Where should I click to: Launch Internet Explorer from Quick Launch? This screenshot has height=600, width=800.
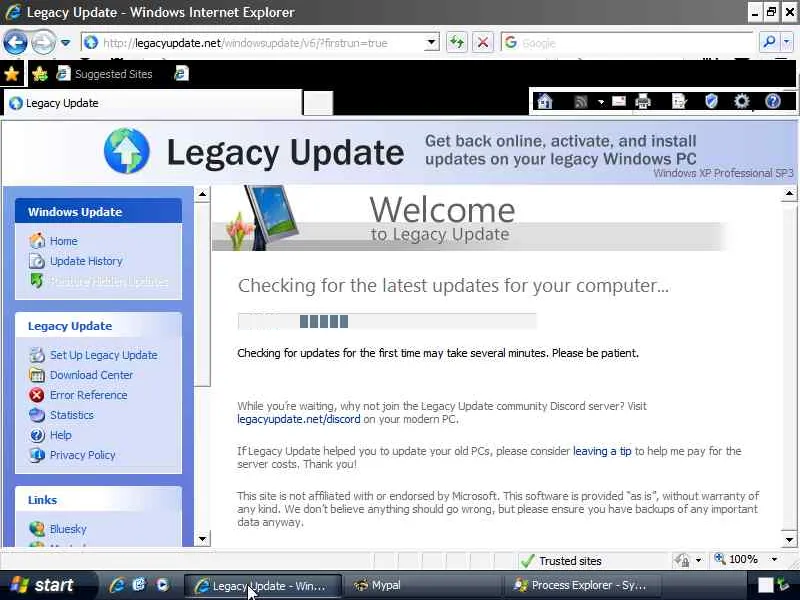[x=116, y=585]
